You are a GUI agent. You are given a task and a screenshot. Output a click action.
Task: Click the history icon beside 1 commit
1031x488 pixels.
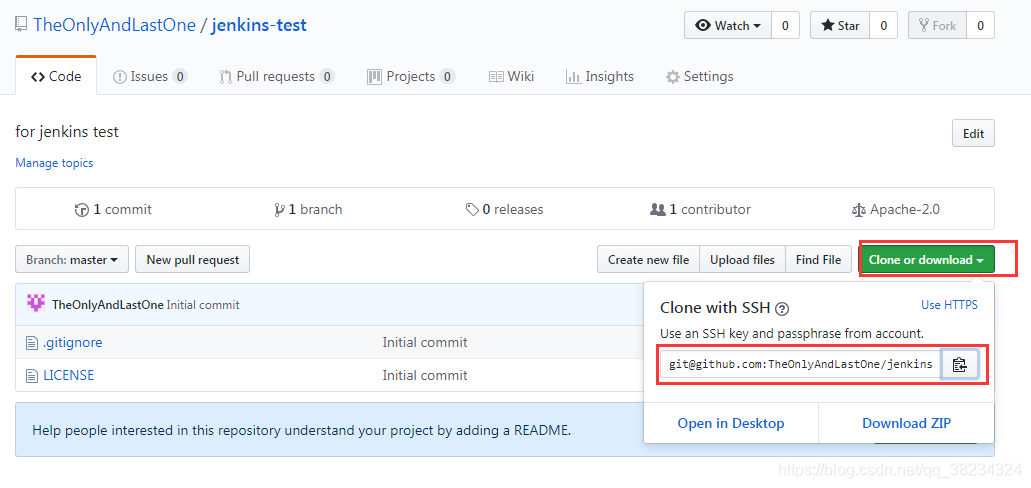82,210
